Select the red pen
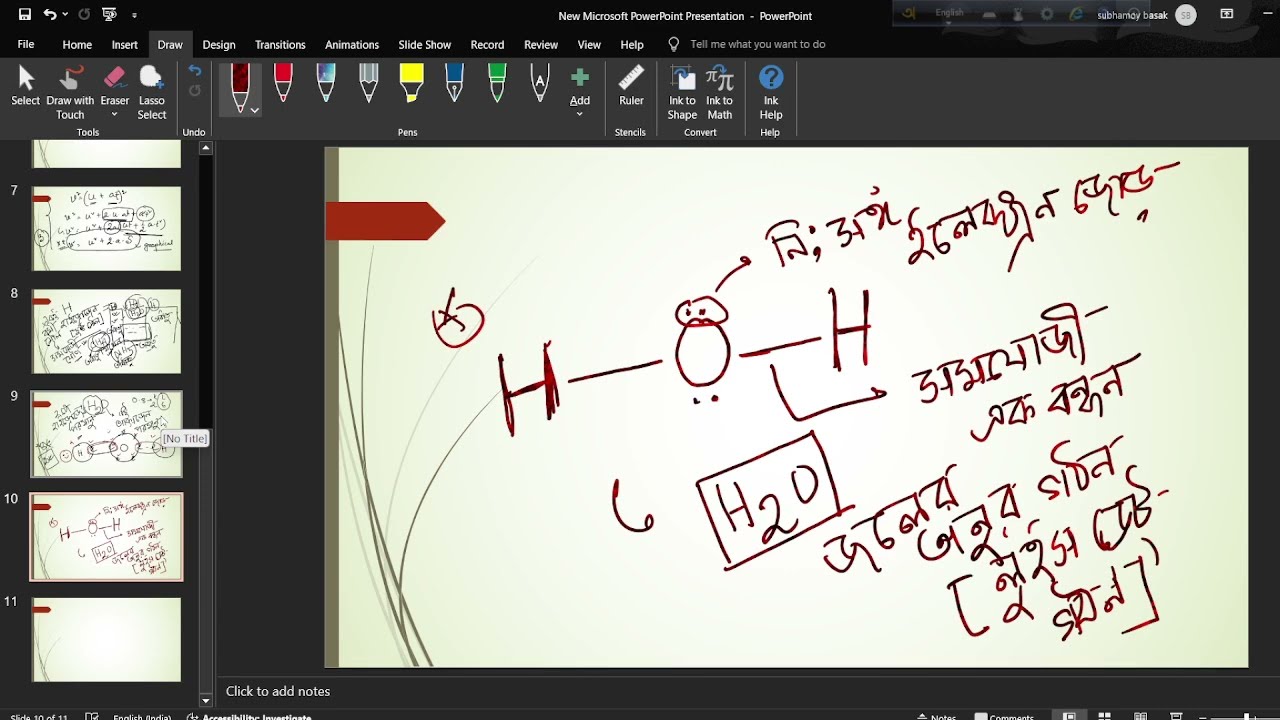1280x720 pixels. pyautogui.click(x=283, y=84)
